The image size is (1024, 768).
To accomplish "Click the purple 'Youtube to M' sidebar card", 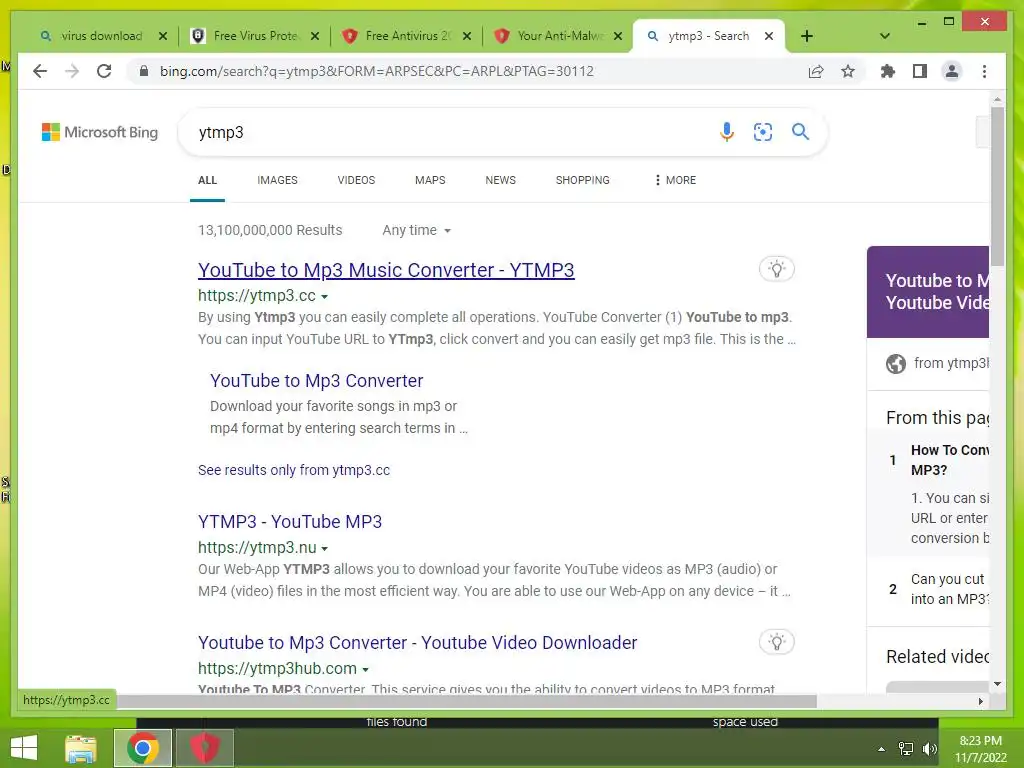I will coord(928,292).
